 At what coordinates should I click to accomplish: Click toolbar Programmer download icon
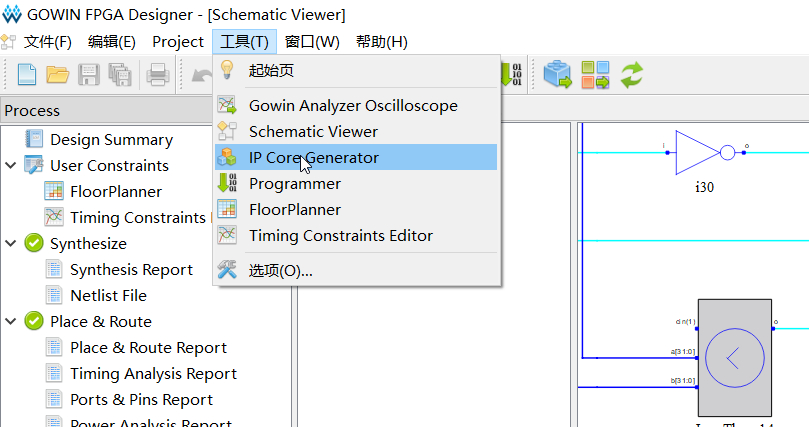[x=511, y=75]
